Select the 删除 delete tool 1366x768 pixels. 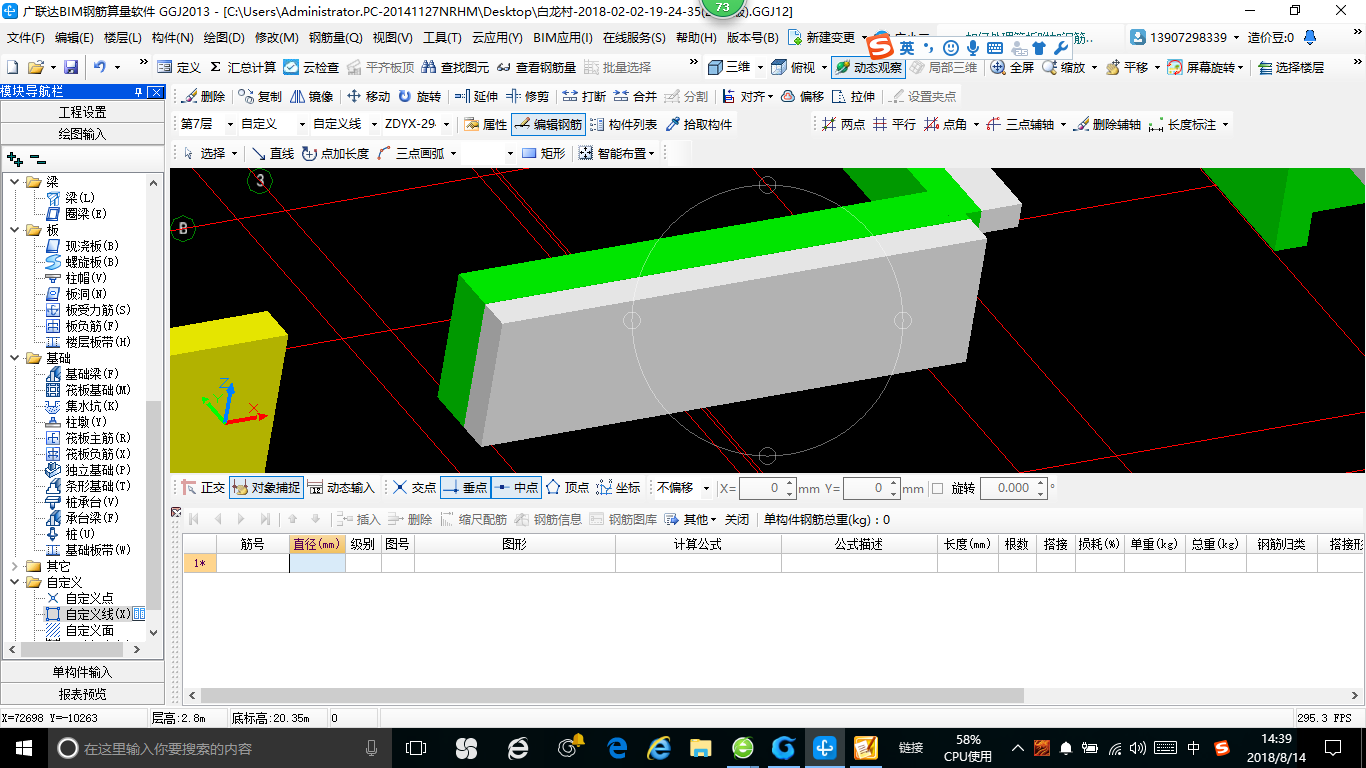click(204, 97)
